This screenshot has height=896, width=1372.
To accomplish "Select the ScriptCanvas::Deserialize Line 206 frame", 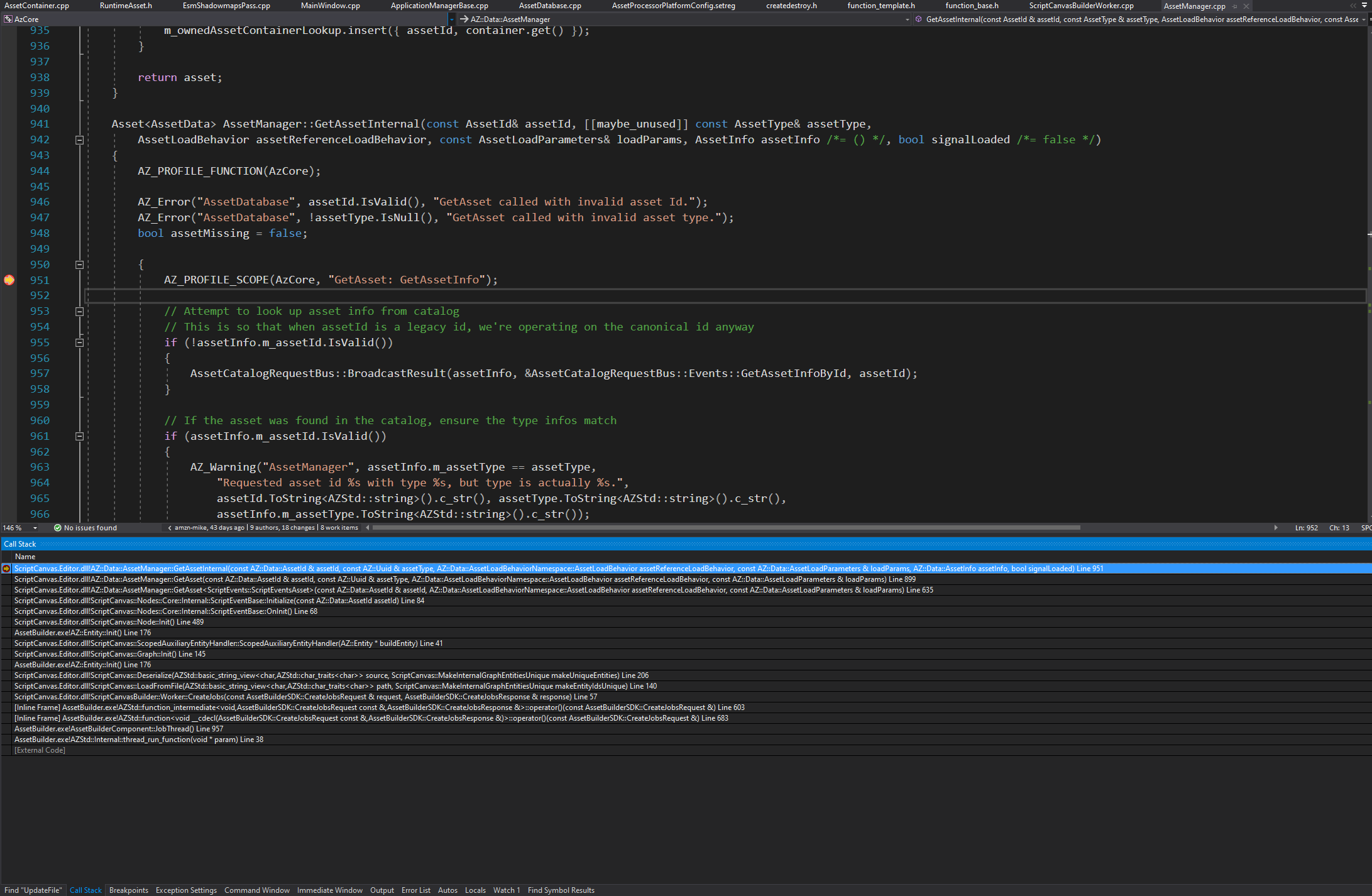I will pyautogui.click(x=686, y=675).
